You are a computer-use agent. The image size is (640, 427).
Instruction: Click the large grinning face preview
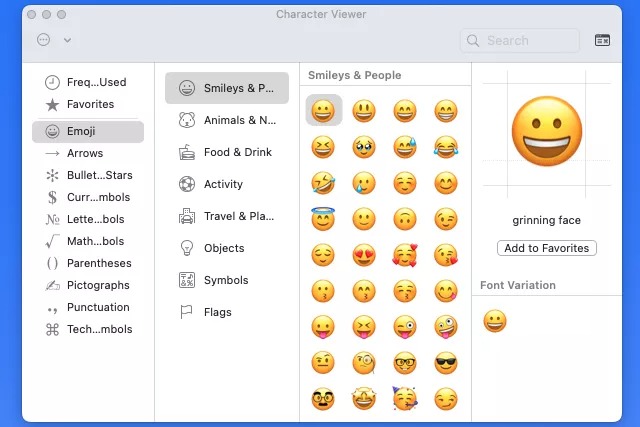pos(547,131)
